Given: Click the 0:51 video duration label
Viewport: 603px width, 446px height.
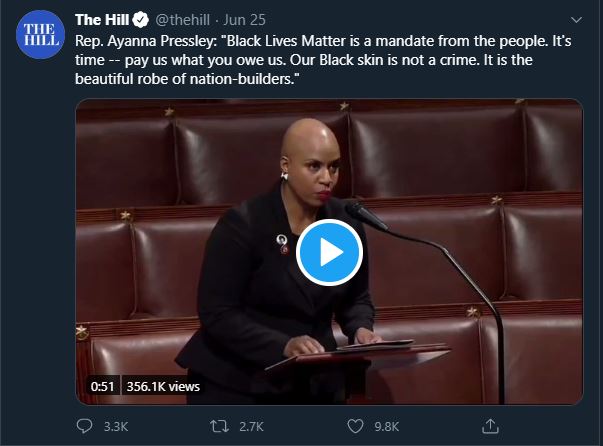Looking at the screenshot, I should pyautogui.click(x=102, y=386).
